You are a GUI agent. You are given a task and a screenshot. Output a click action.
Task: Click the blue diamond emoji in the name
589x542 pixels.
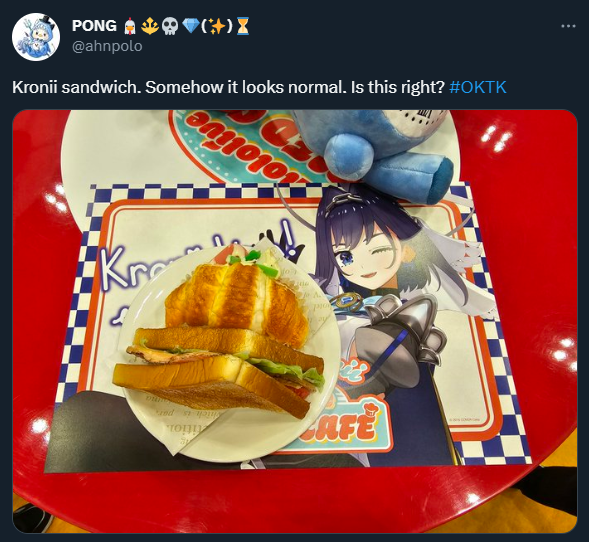(x=191, y=26)
